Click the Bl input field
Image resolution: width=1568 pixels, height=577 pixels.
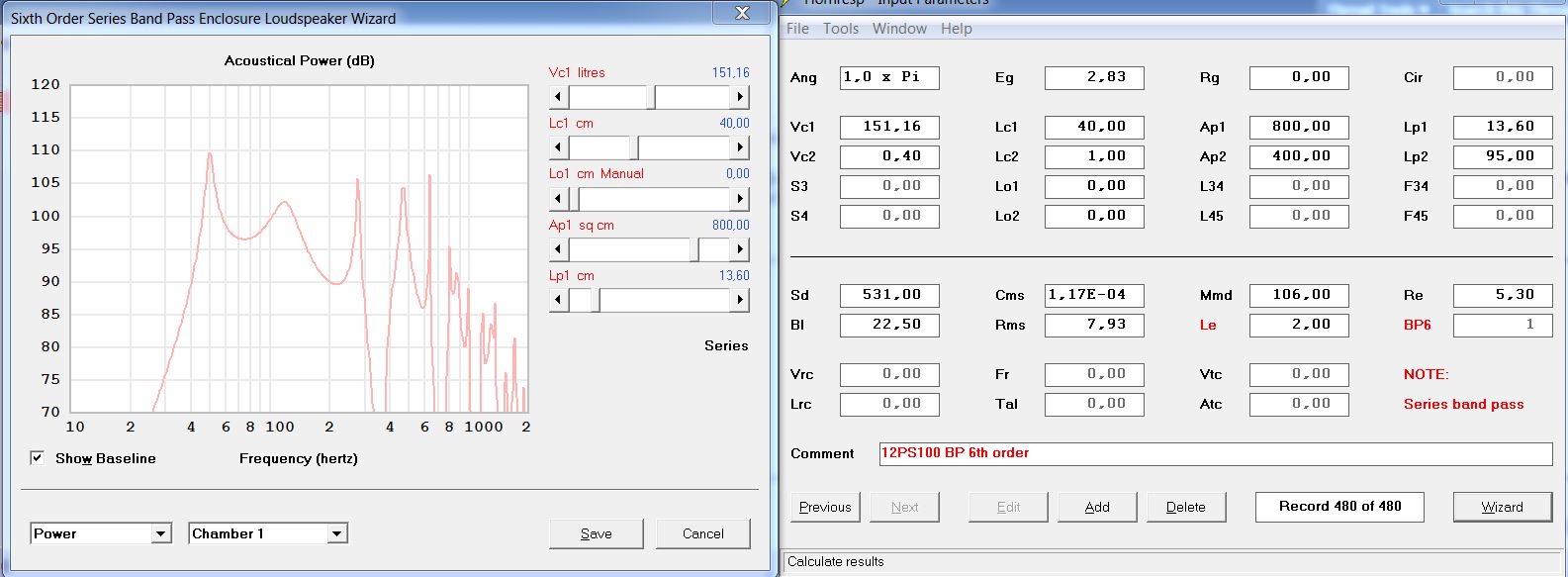point(889,325)
